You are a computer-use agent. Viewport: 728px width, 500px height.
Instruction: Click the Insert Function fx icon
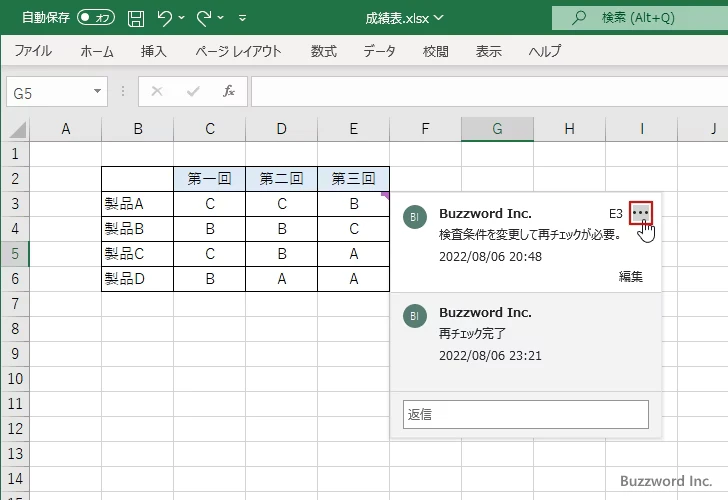[x=229, y=91]
